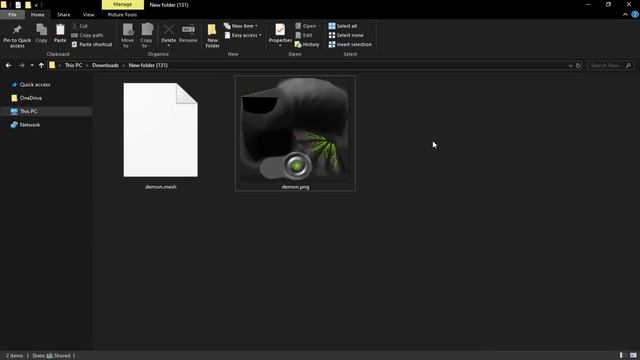Click Paste shortcut command
Screen dimensions: 640x360
coord(92,44)
